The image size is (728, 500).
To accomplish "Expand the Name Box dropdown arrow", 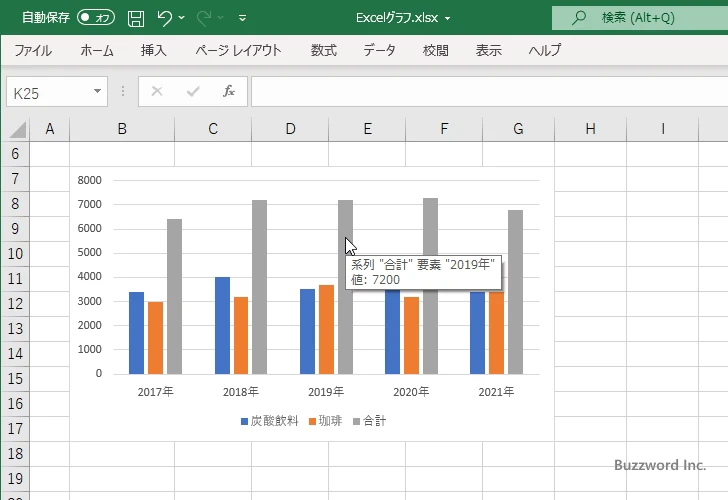I will pyautogui.click(x=97, y=91).
